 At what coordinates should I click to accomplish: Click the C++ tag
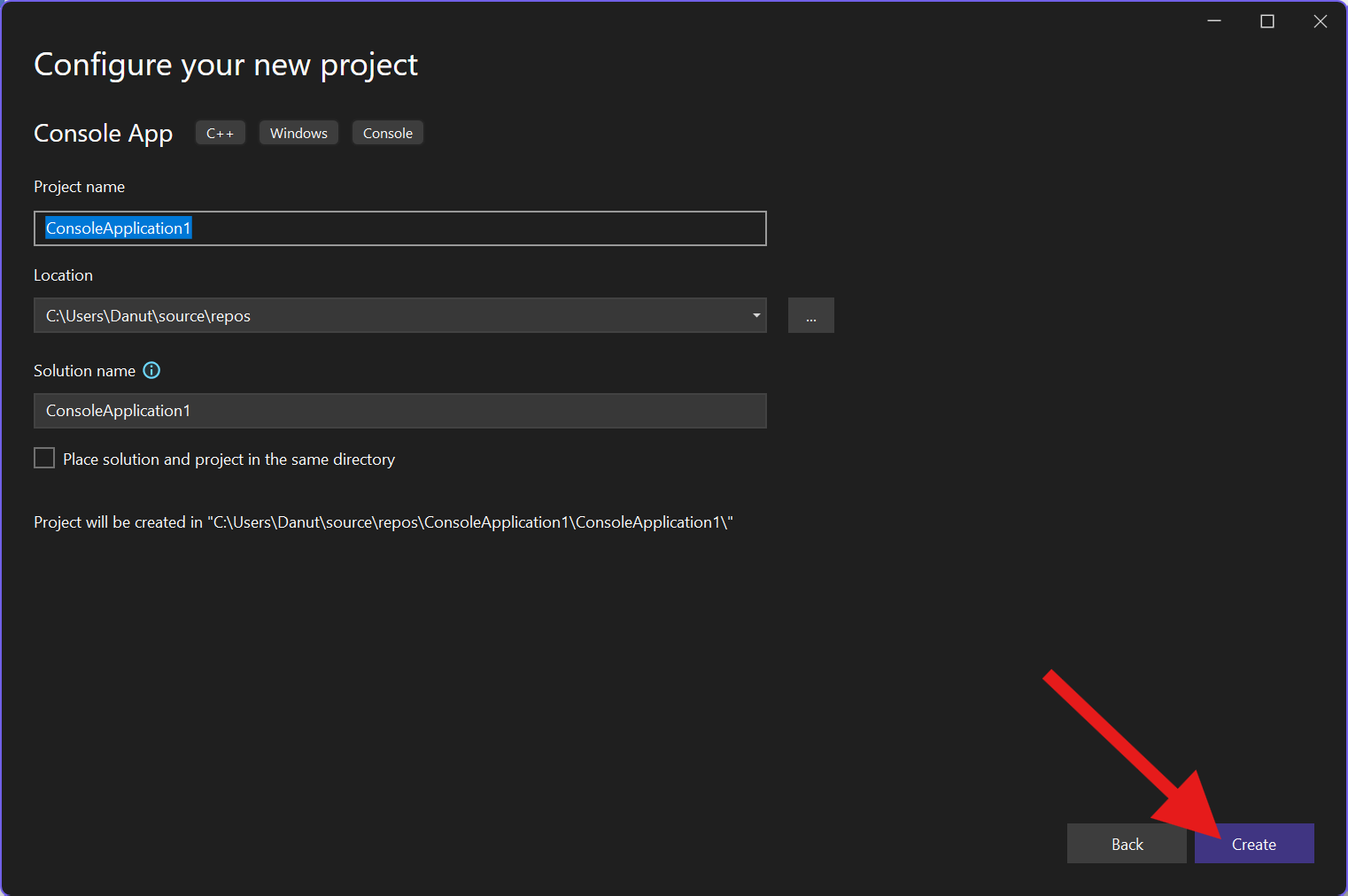point(221,133)
